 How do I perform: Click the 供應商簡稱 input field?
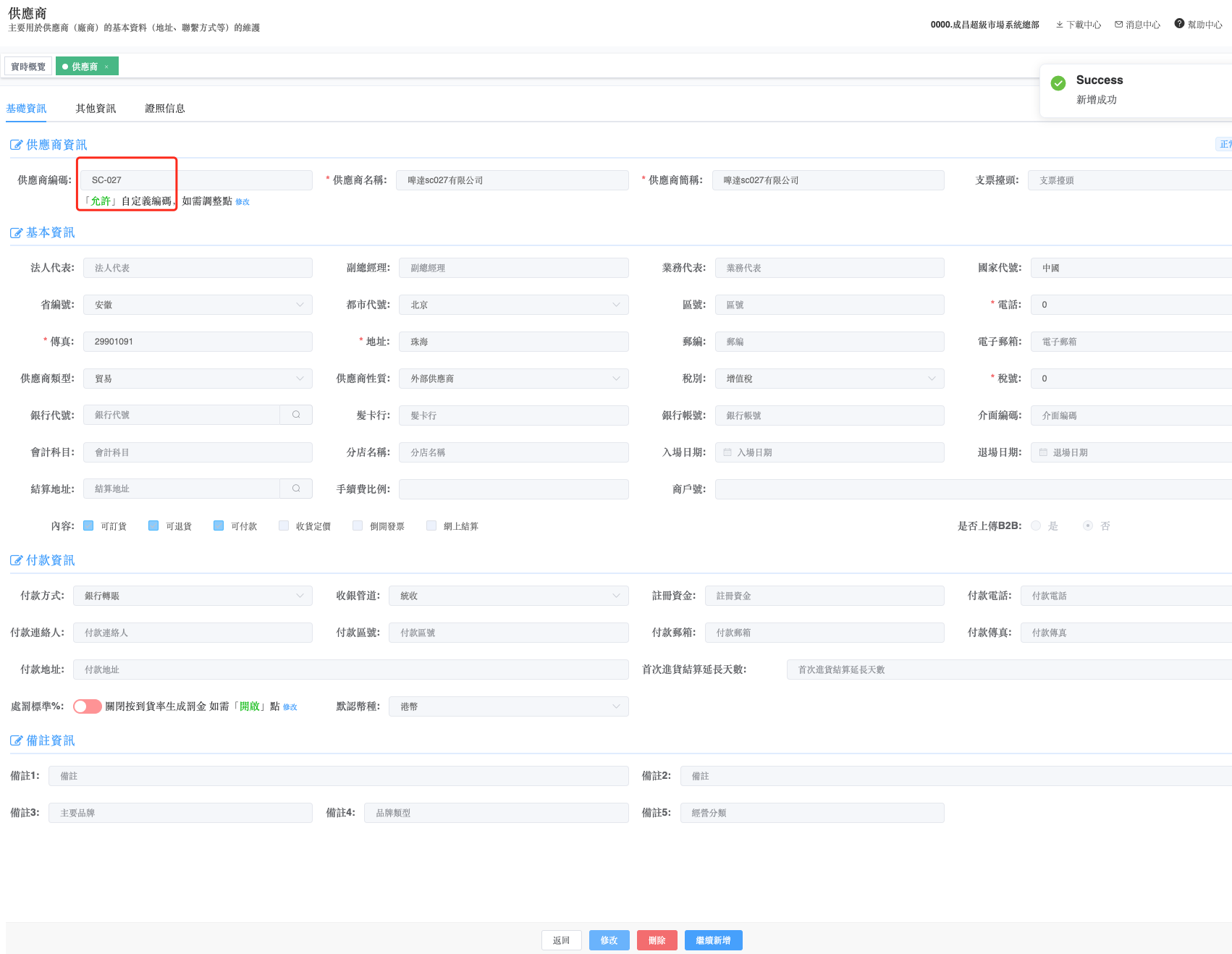(x=828, y=180)
